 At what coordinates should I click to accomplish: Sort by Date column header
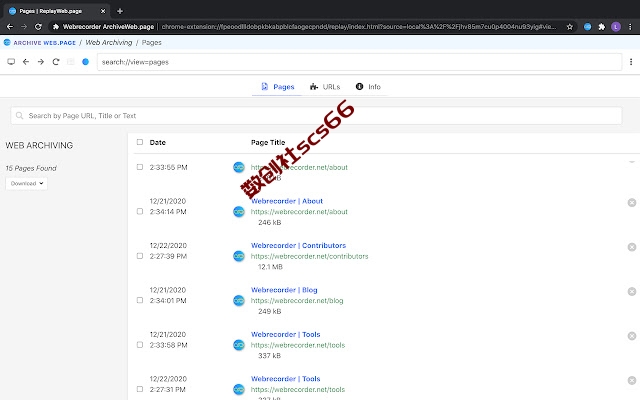pos(158,142)
